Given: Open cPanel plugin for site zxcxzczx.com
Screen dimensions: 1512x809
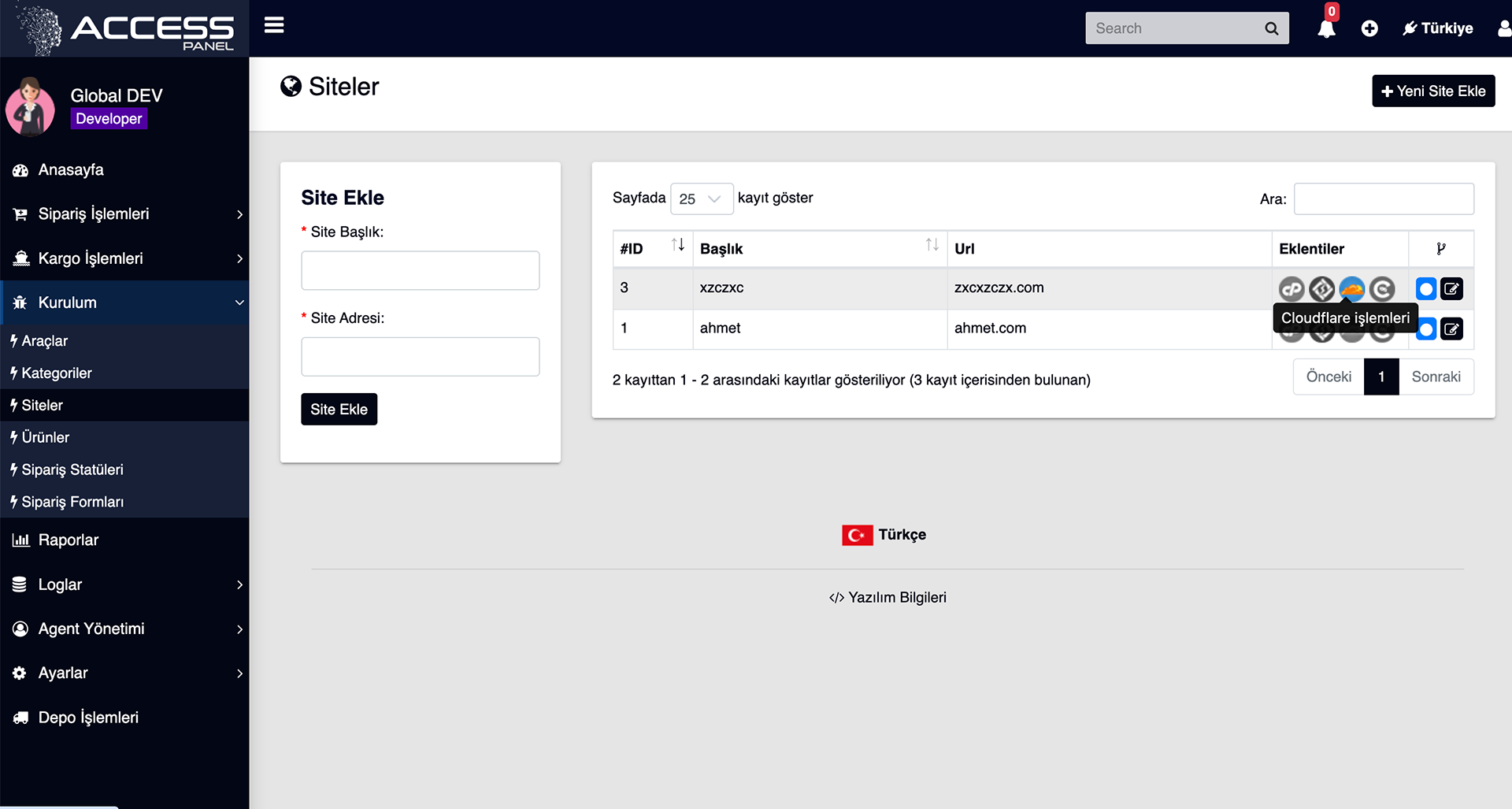Looking at the screenshot, I should (x=1291, y=289).
